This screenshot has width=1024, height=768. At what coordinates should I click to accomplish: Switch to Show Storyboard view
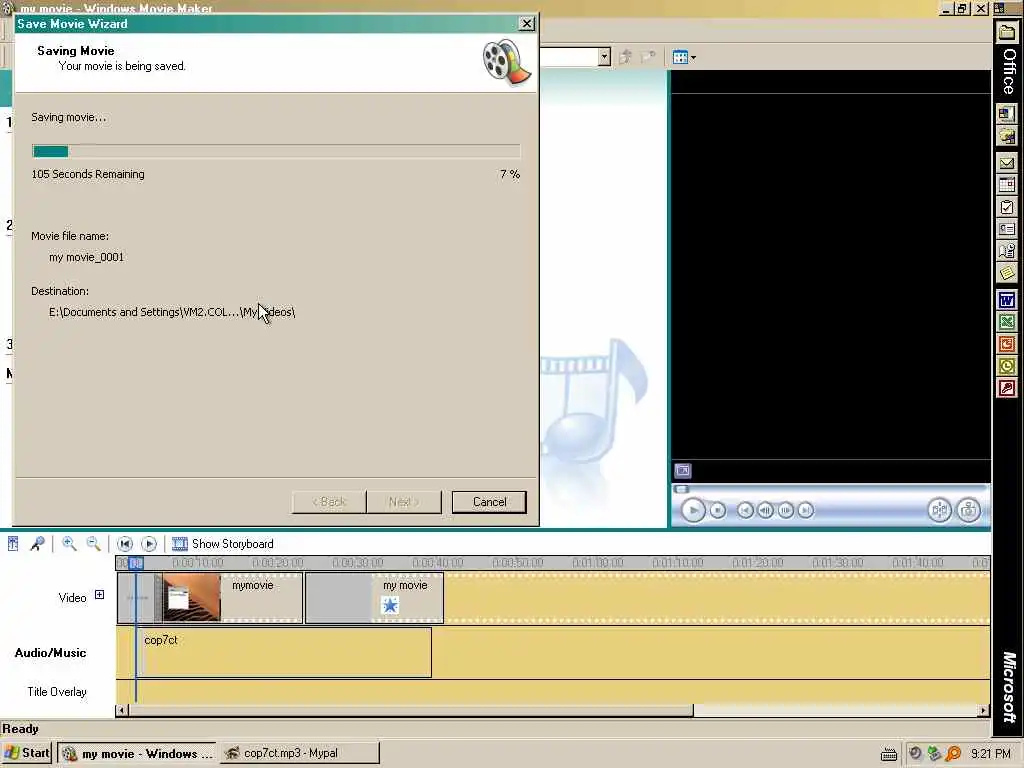coord(223,543)
